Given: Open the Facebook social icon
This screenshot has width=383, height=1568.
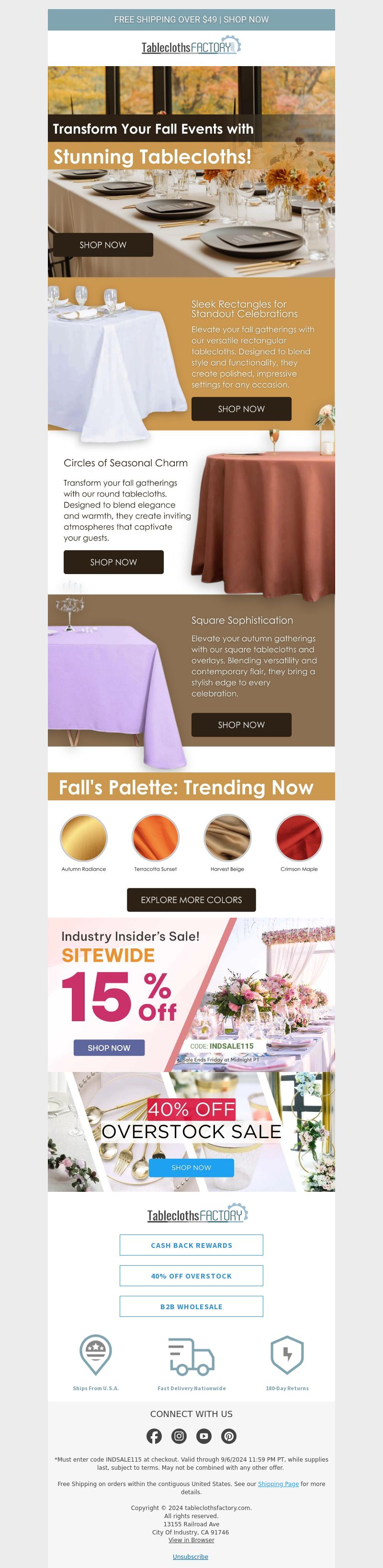Looking at the screenshot, I should (155, 1436).
